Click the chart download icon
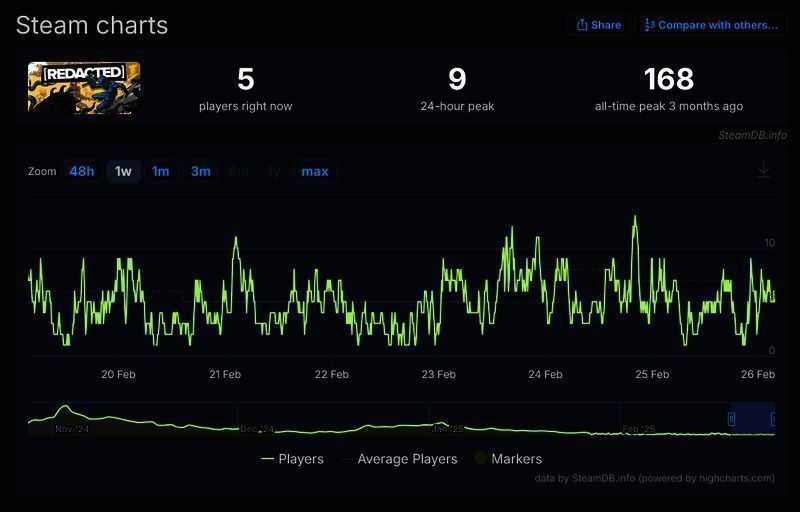This screenshot has width=800, height=512. [x=764, y=170]
